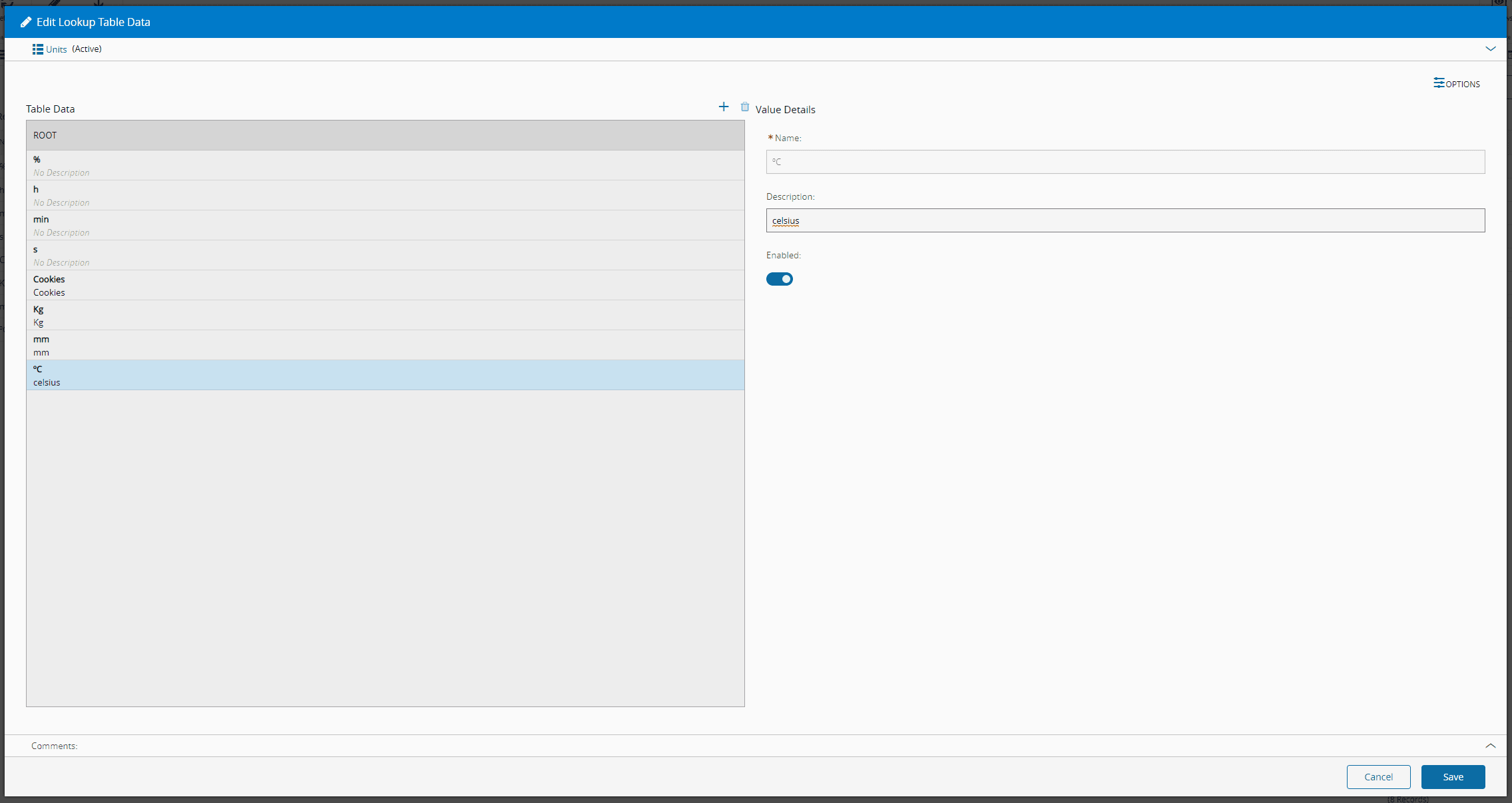The image size is (1512, 803).
Task: Click the Cancel button
Action: tap(1378, 777)
